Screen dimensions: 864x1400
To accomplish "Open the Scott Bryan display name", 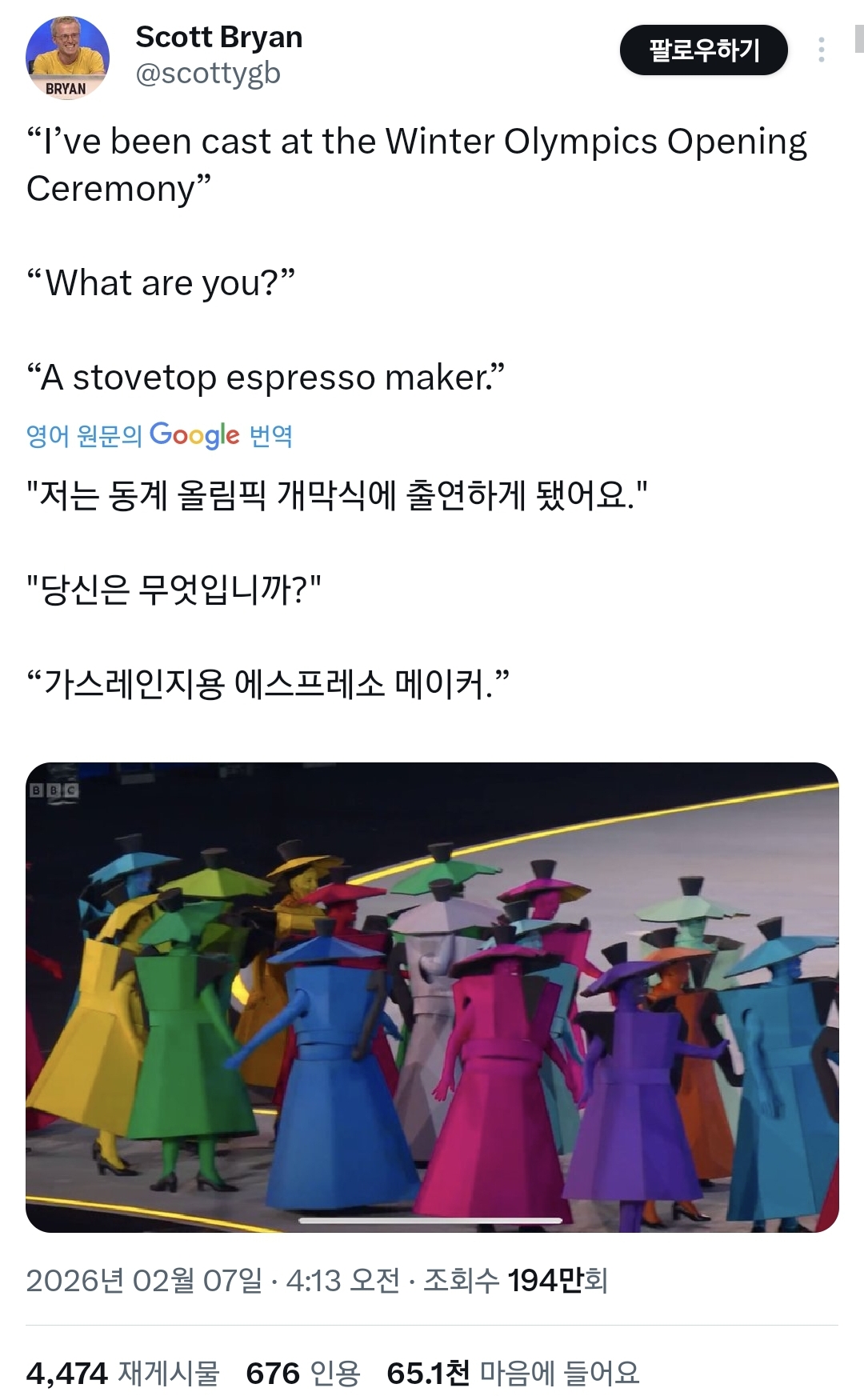I will tap(218, 37).
